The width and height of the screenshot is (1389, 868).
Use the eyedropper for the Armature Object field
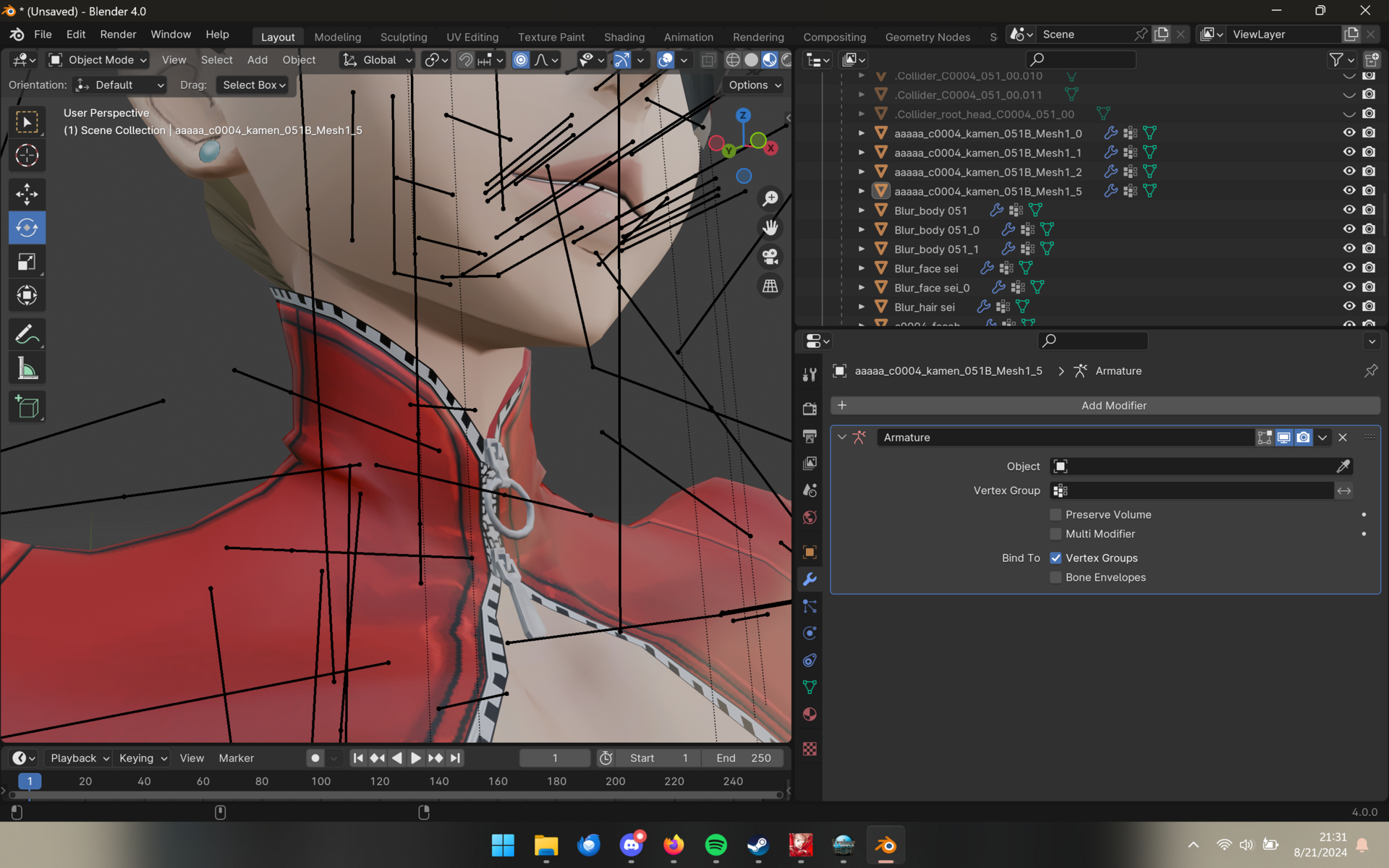[1343, 467]
